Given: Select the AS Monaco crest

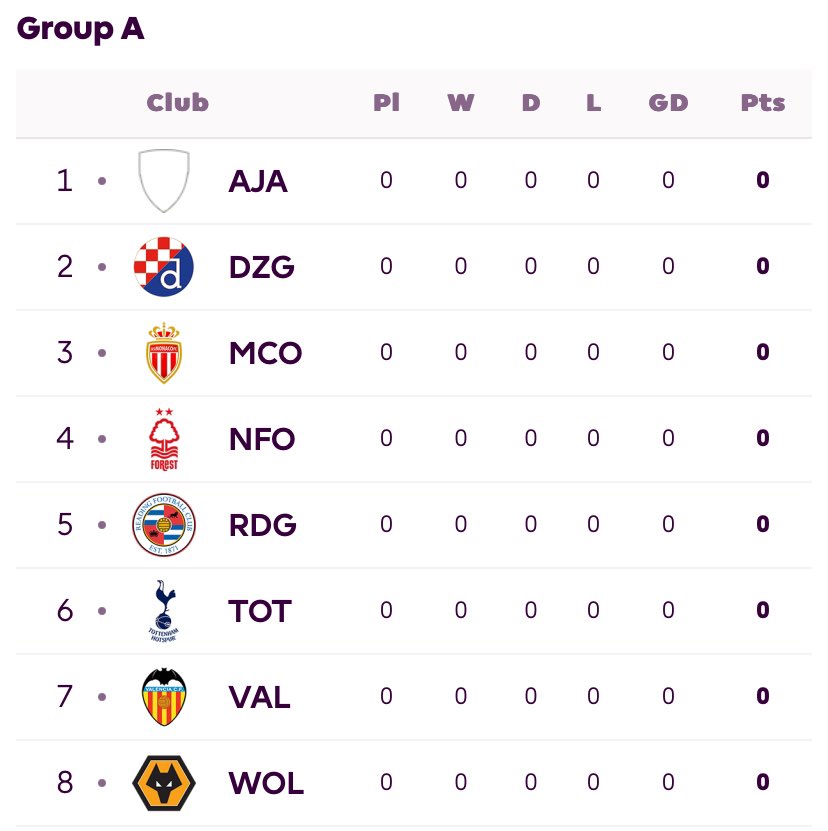Looking at the screenshot, I should click(x=164, y=353).
